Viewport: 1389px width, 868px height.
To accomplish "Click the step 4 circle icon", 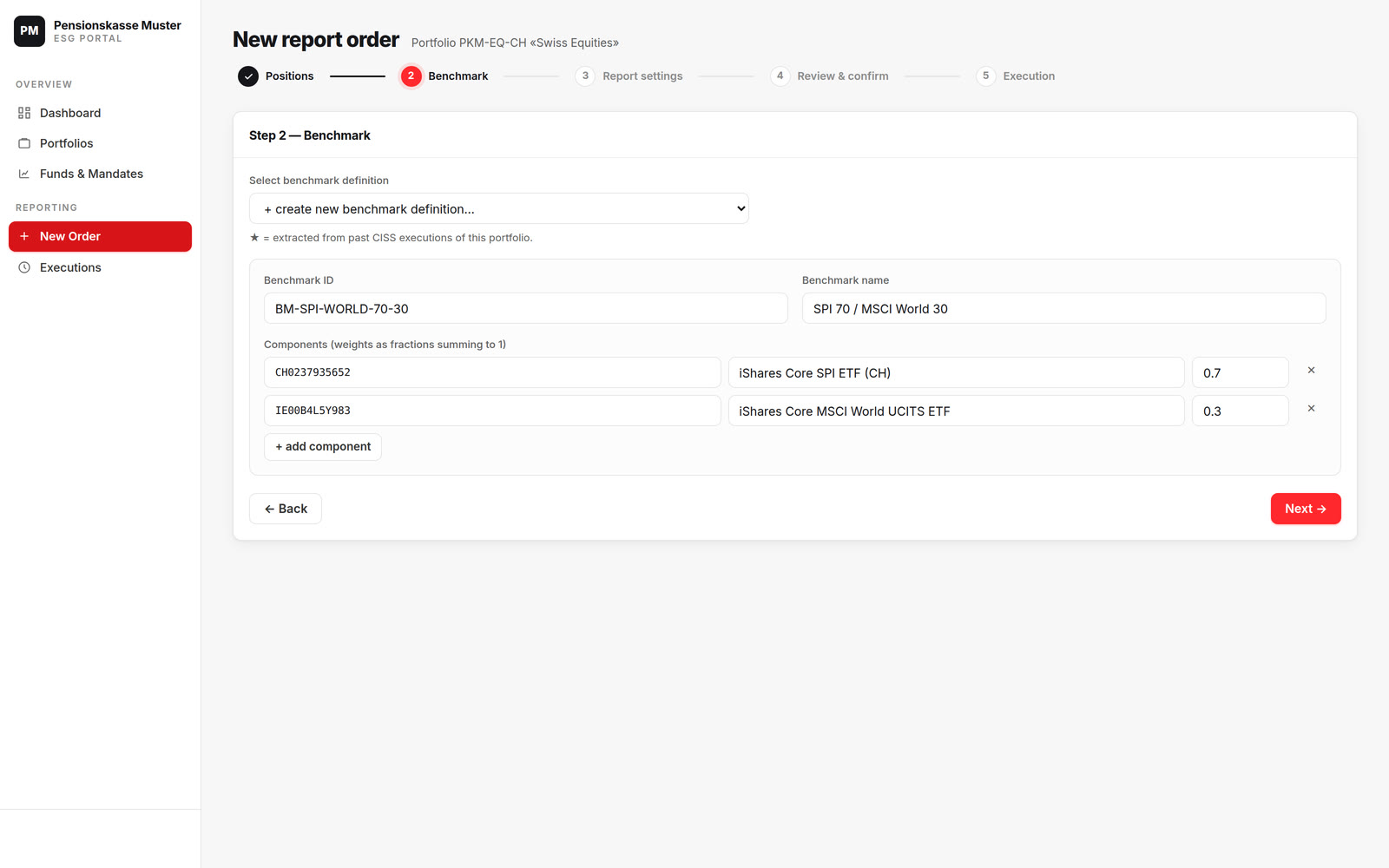I will (780, 76).
